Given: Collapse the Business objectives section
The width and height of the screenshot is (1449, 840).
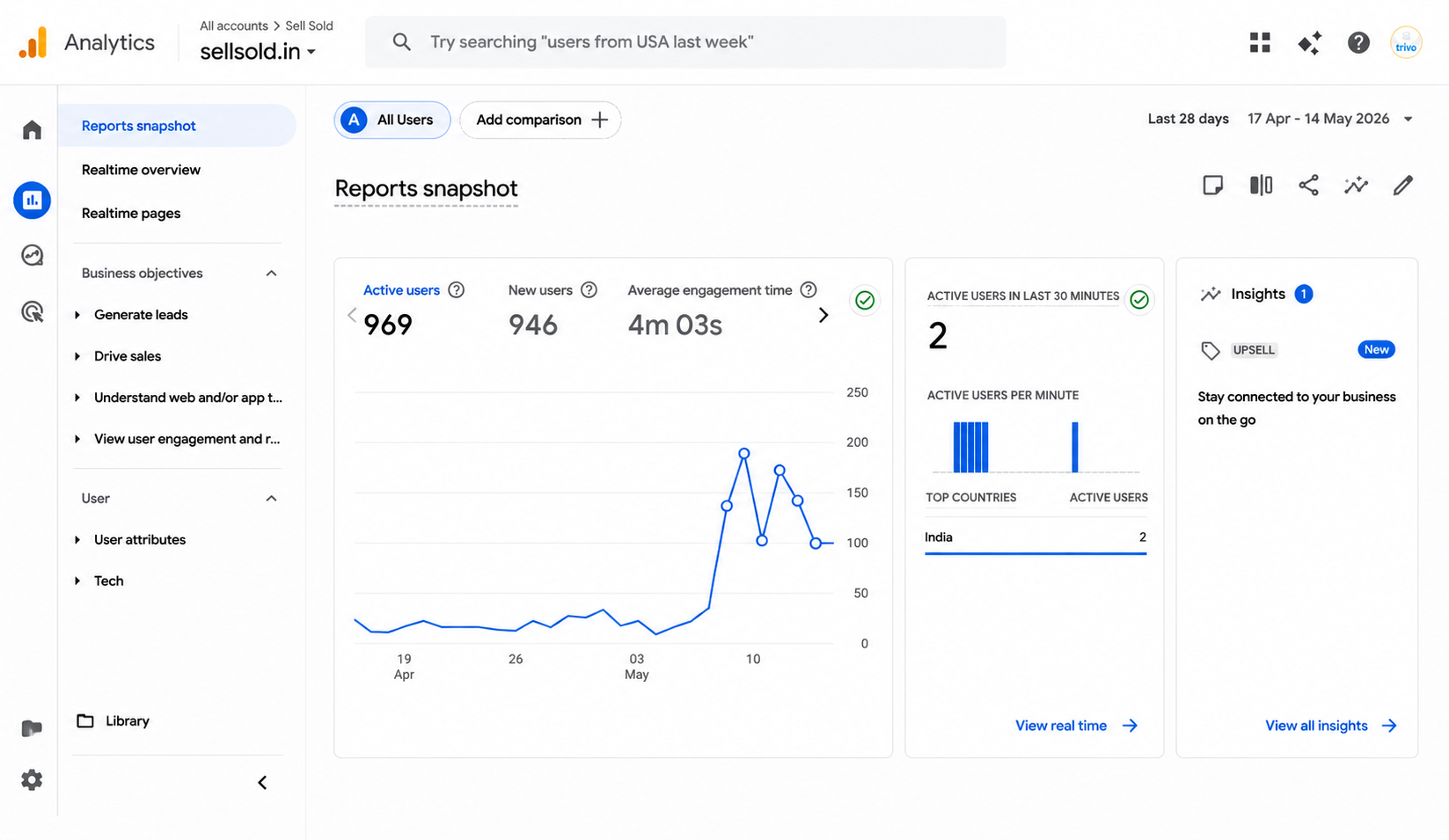Looking at the screenshot, I should 271,274.
